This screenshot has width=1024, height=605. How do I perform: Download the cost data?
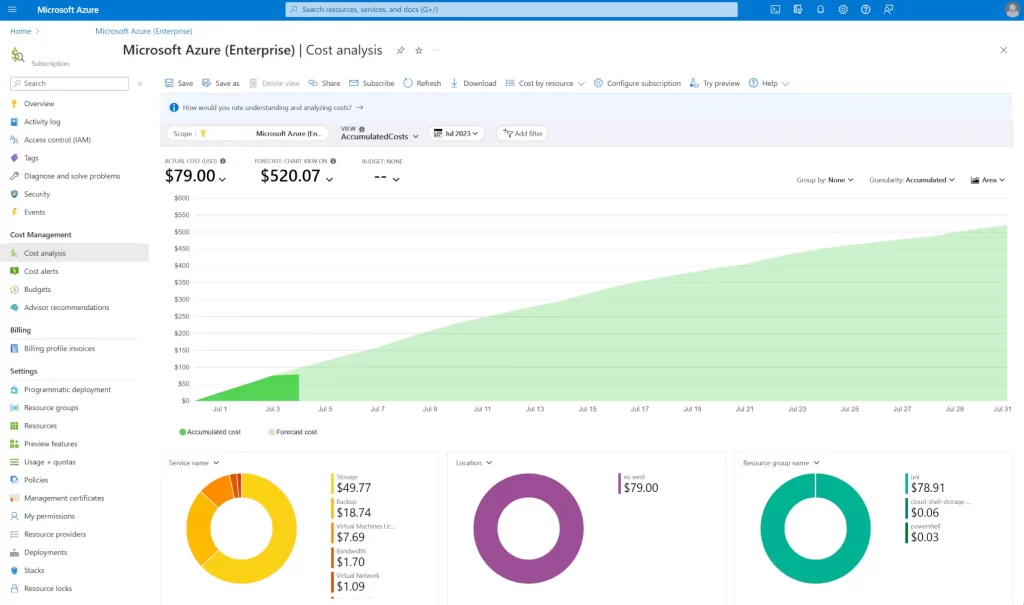point(473,84)
